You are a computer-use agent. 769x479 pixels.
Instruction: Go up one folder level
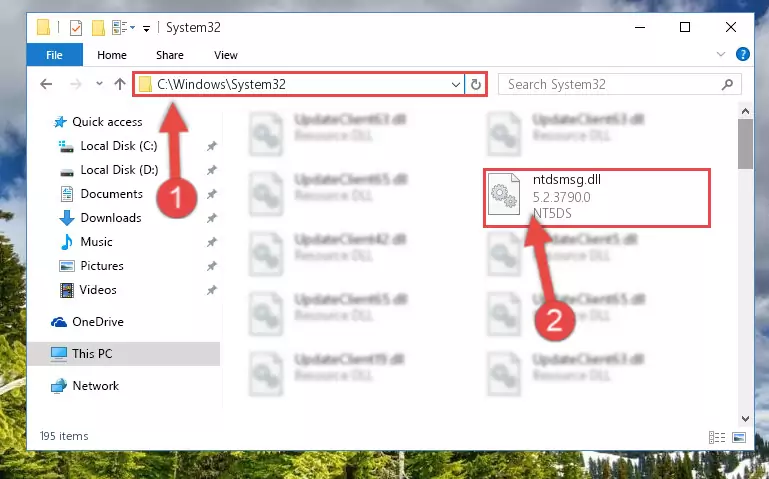click(x=120, y=84)
